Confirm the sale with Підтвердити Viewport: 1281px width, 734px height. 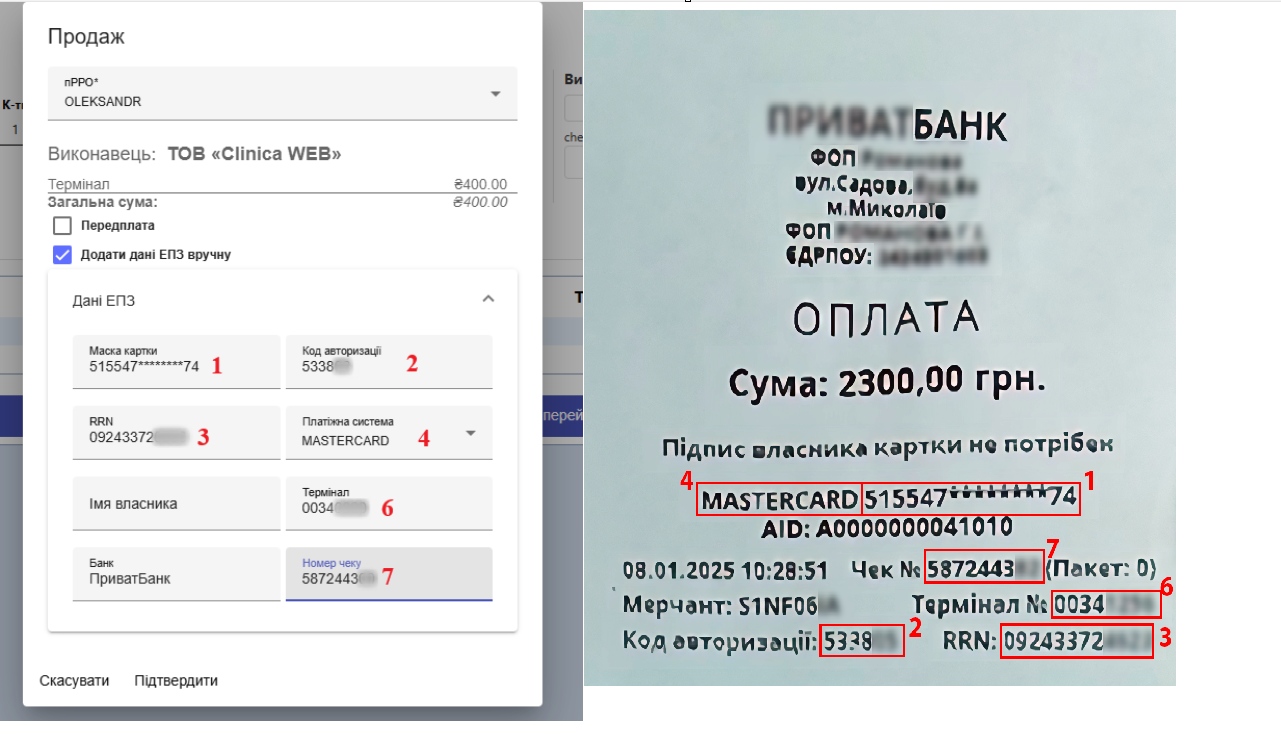pyautogui.click(x=176, y=681)
